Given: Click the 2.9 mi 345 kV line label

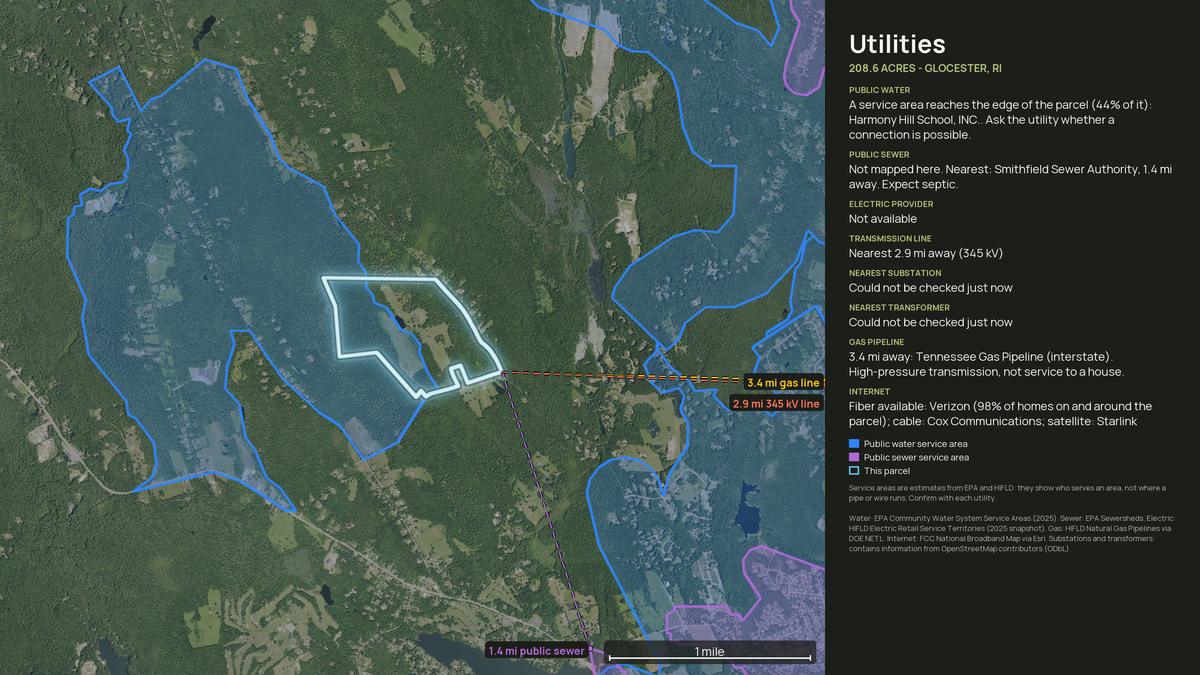Looking at the screenshot, I should click(776, 404).
